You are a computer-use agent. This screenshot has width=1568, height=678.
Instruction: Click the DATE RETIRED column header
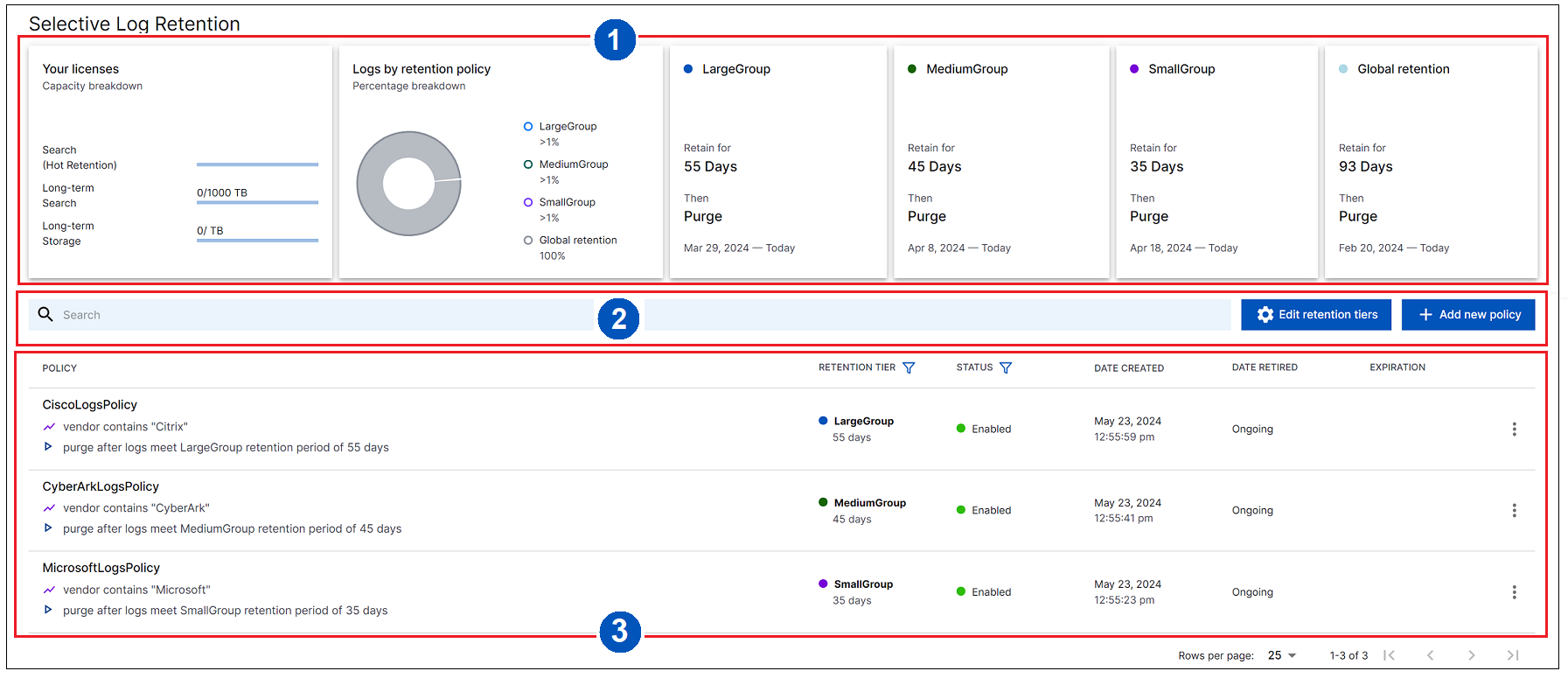point(1265,367)
